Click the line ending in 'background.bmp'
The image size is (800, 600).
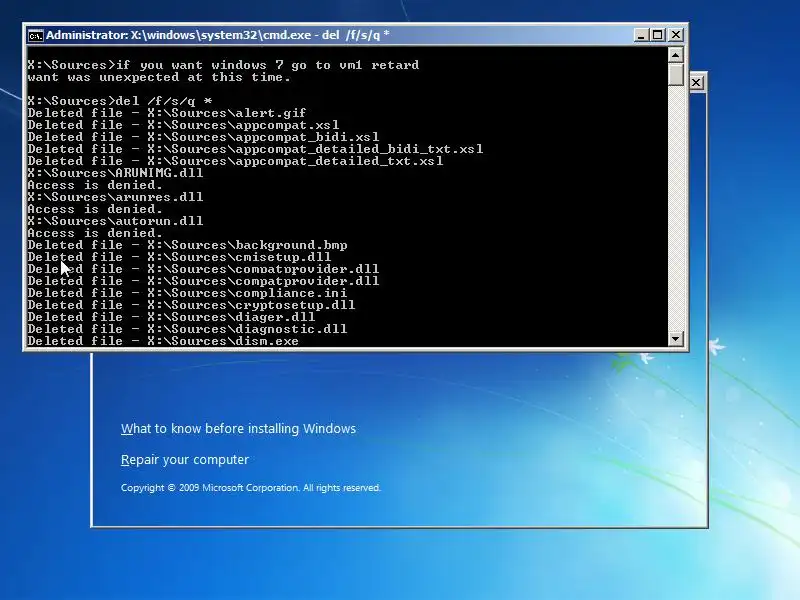[x=187, y=245]
